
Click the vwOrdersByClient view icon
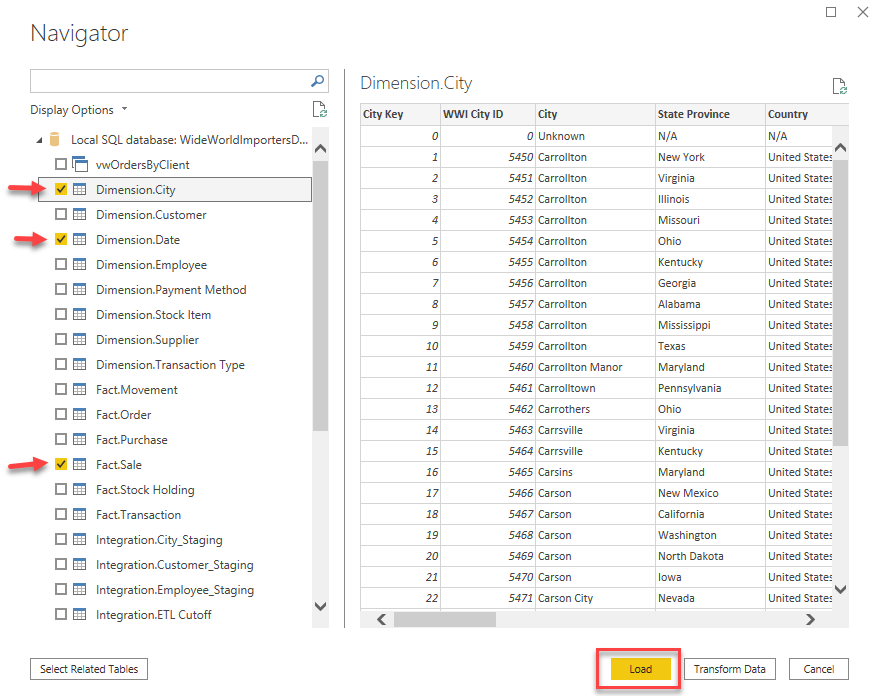point(80,164)
